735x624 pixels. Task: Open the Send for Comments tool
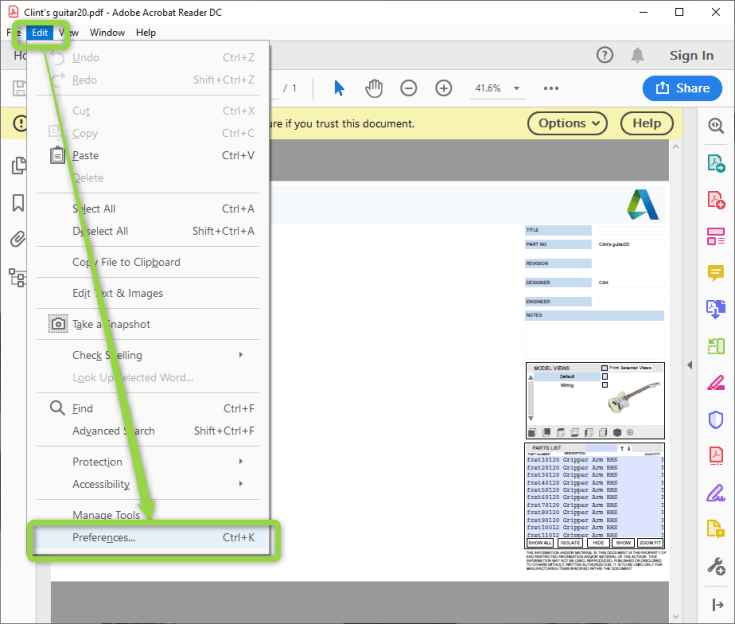(x=716, y=529)
